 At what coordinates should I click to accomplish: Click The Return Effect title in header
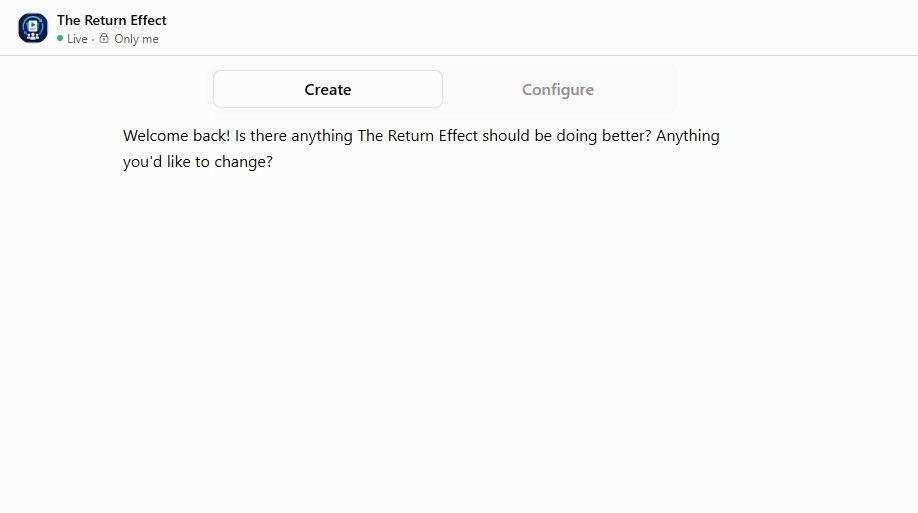pyautogui.click(x=112, y=20)
